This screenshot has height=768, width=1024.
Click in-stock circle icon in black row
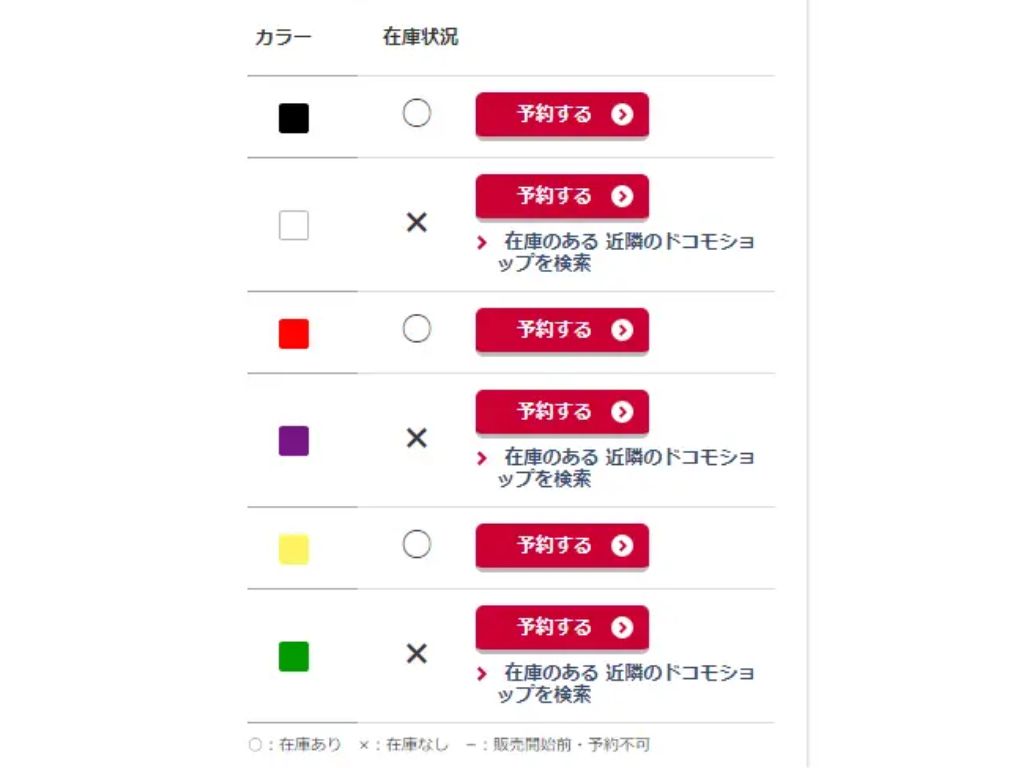pos(417,113)
